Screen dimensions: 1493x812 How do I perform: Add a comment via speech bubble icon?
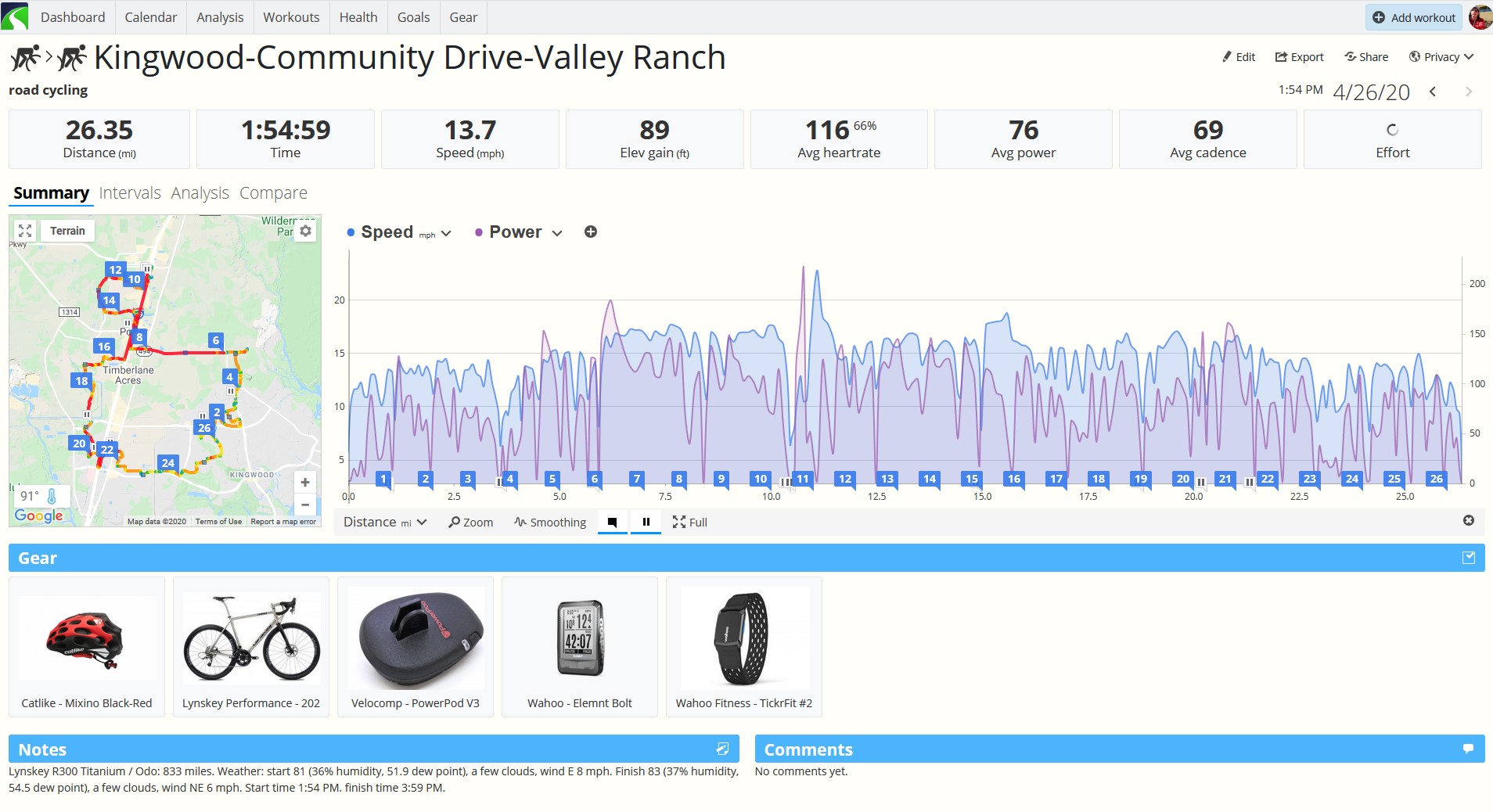(x=1469, y=749)
